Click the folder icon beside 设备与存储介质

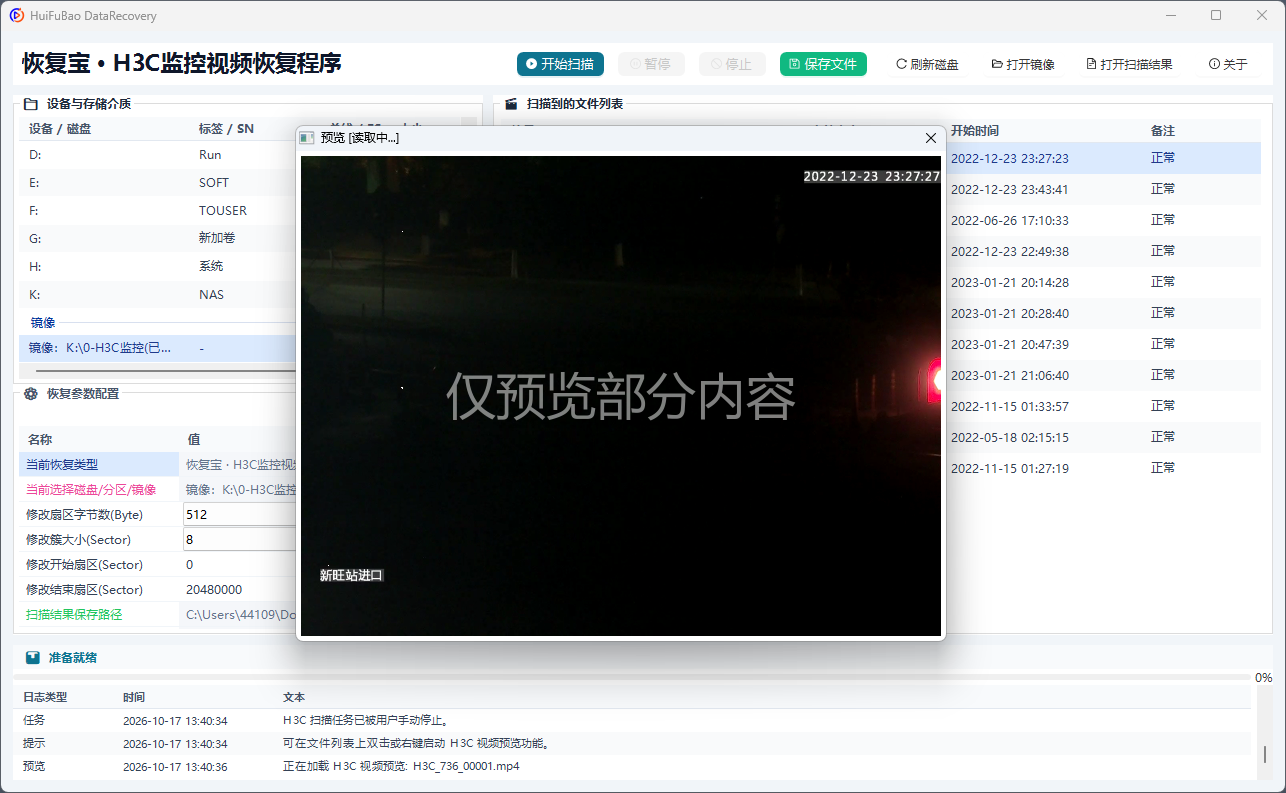[30, 103]
